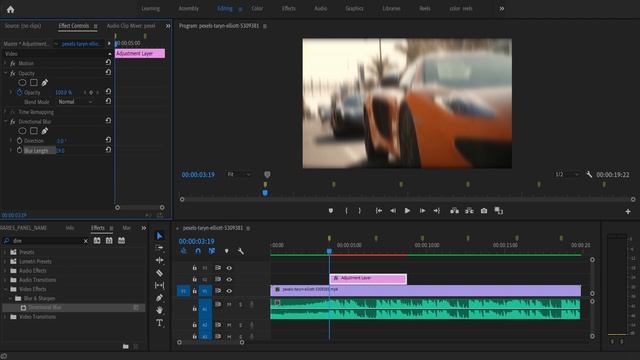The width and height of the screenshot is (640, 360).
Task: Open comparison view button
Action: [x=499, y=211]
